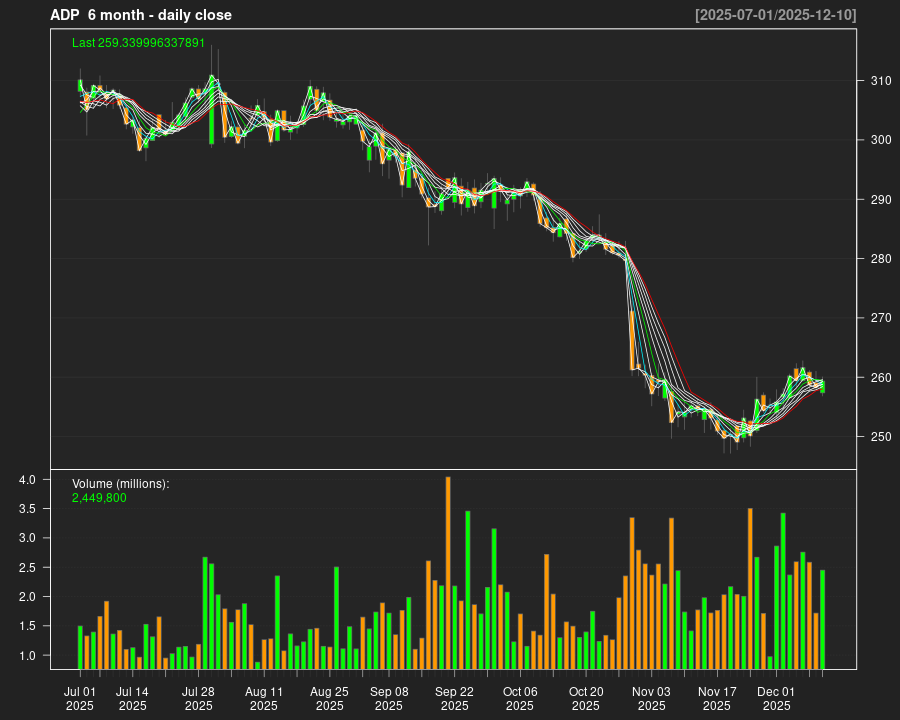Click the green candle at the chart's right edge
Screen dimensions: 900x720
tap(822, 385)
